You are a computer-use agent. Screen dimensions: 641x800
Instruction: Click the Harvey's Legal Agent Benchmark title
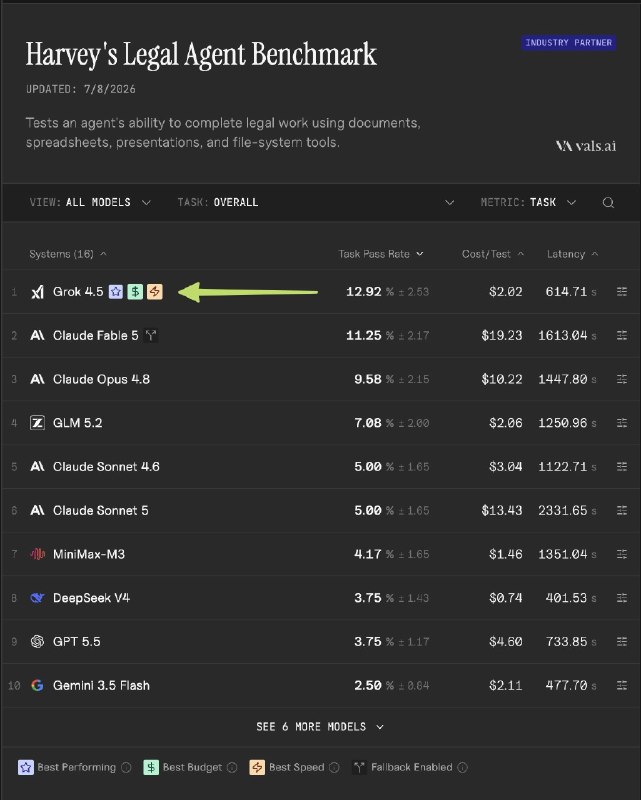[201, 55]
